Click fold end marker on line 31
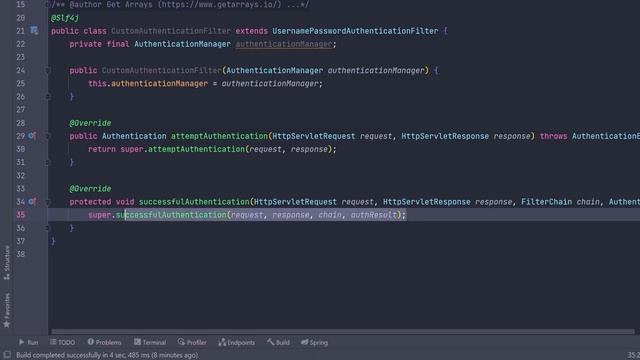Viewport: 640px width, 360px height. coord(47,162)
